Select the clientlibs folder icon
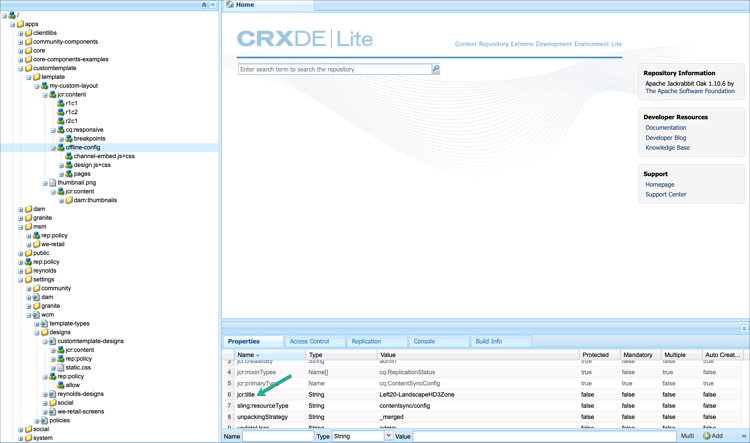Screen dimensions: 750x443 29,33
